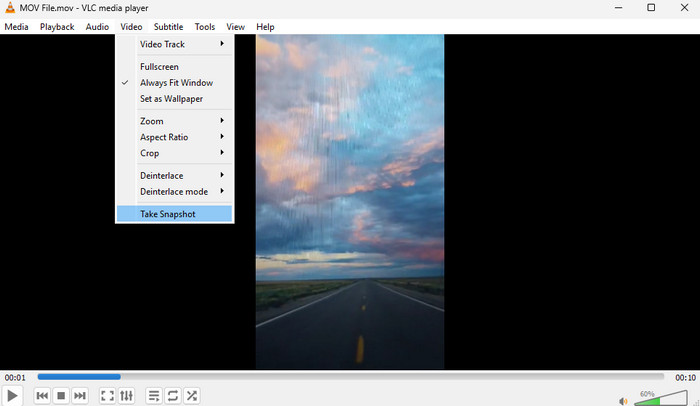The height and width of the screenshot is (406, 700).
Task: Click the previous media button
Action: 42,396
